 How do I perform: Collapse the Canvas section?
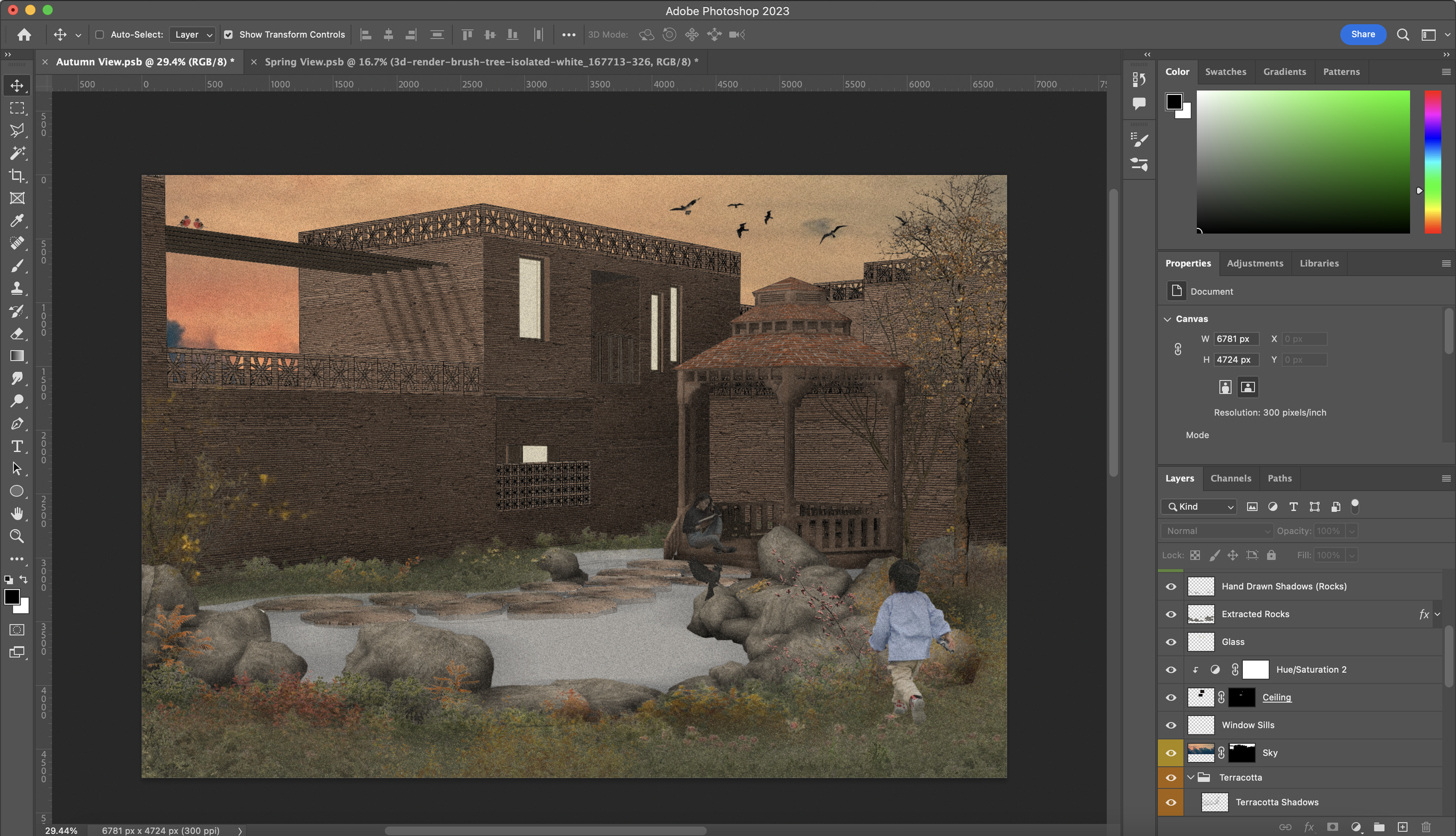point(1167,319)
